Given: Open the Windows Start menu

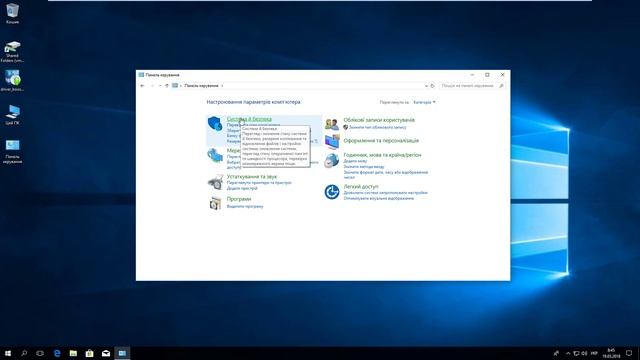Looking at the screenshot, I should pos(8,353).
